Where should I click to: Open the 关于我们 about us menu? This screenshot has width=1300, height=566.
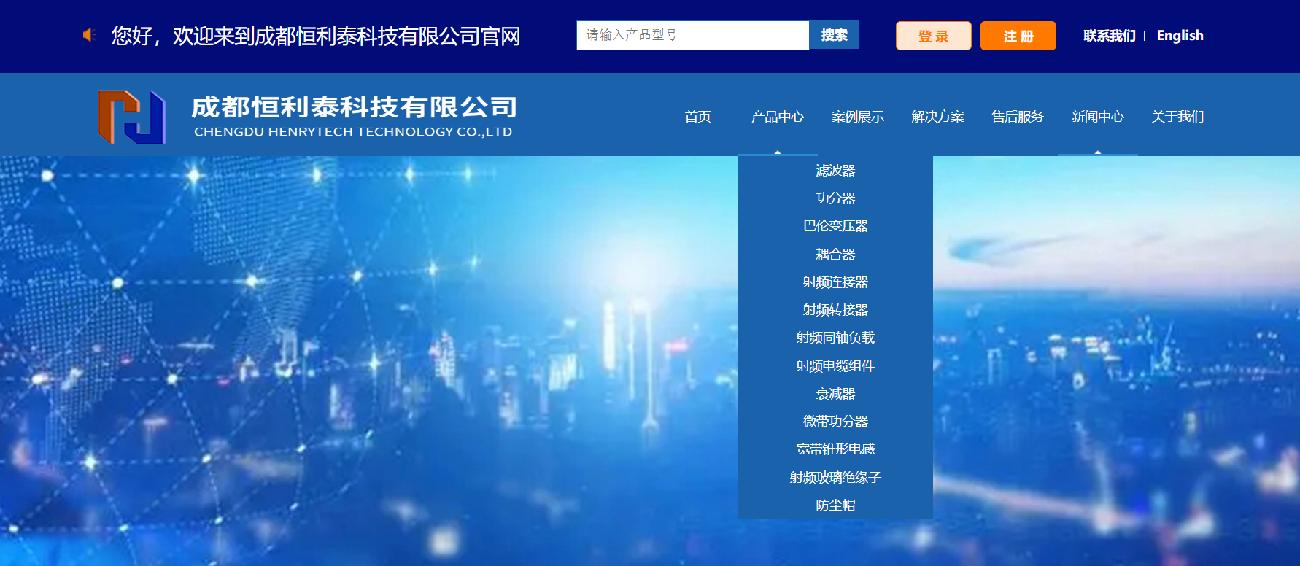tap(1177, 117)
